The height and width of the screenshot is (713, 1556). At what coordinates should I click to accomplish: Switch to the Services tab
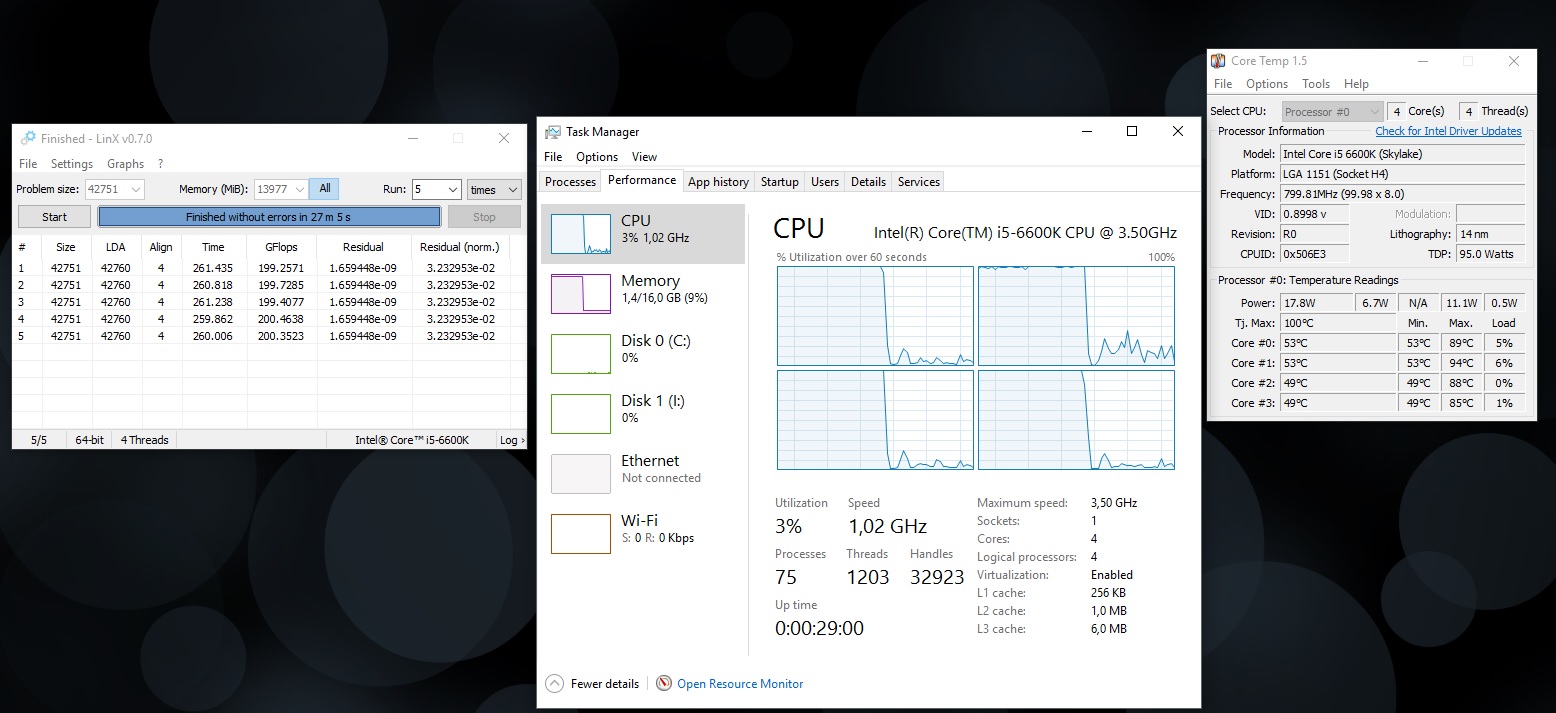pos(918,182)
